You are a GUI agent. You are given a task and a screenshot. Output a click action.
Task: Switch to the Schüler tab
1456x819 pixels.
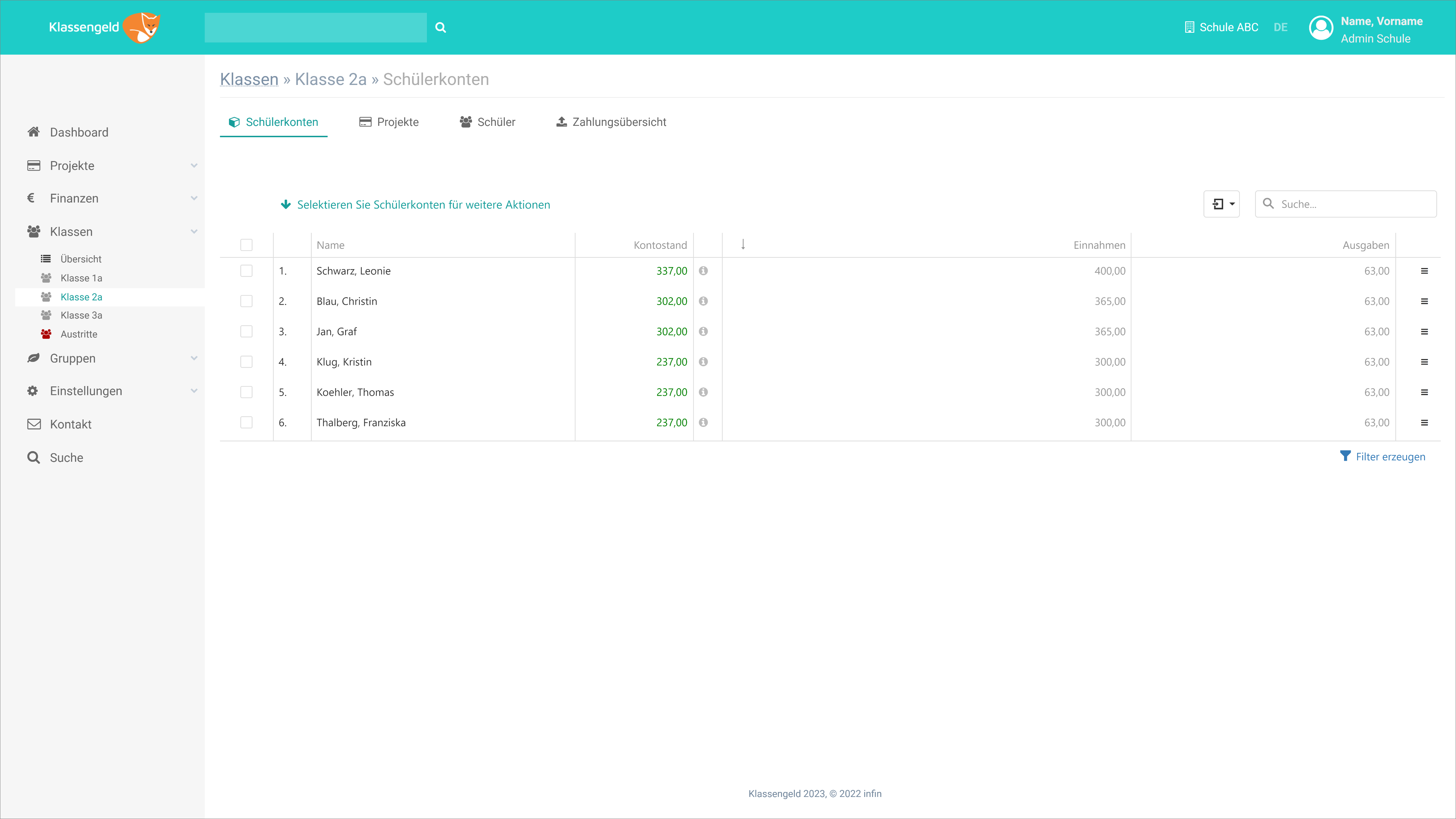[487, 122]
